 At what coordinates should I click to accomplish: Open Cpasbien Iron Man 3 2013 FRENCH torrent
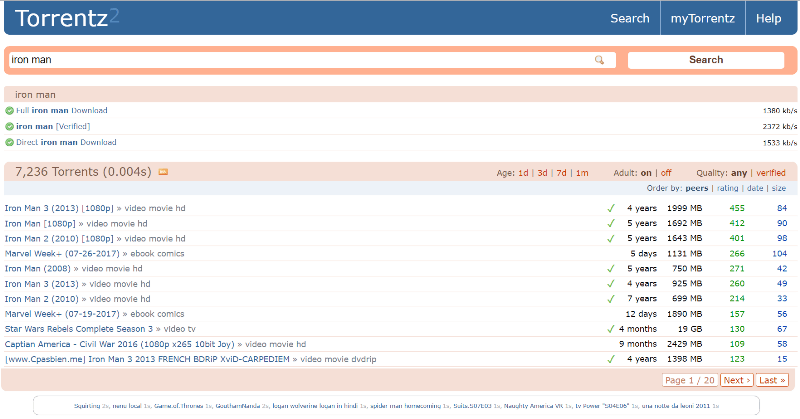tap(147, 359)
